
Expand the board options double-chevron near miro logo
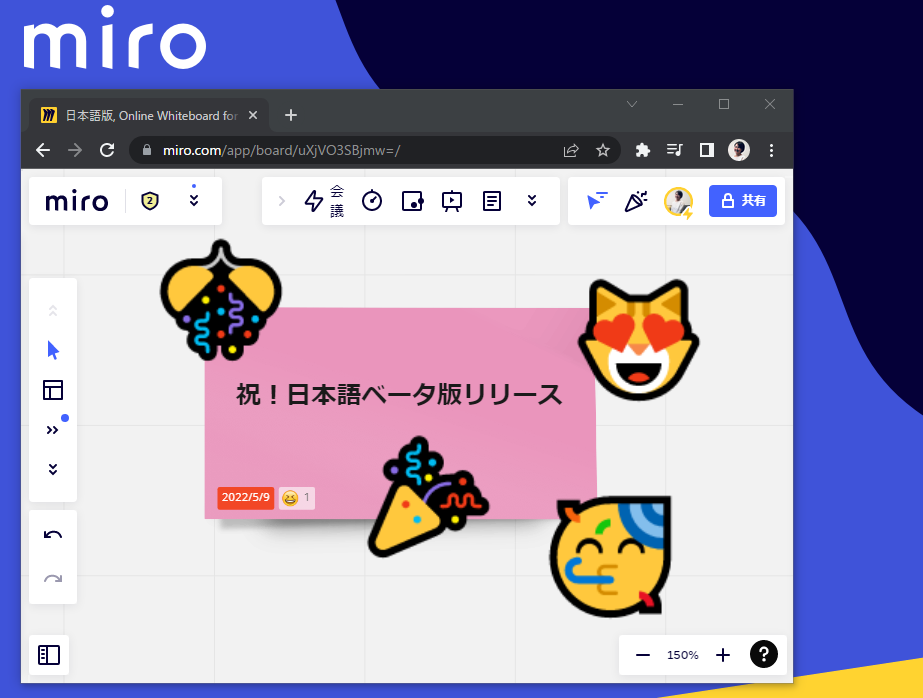tap(194, 201)
